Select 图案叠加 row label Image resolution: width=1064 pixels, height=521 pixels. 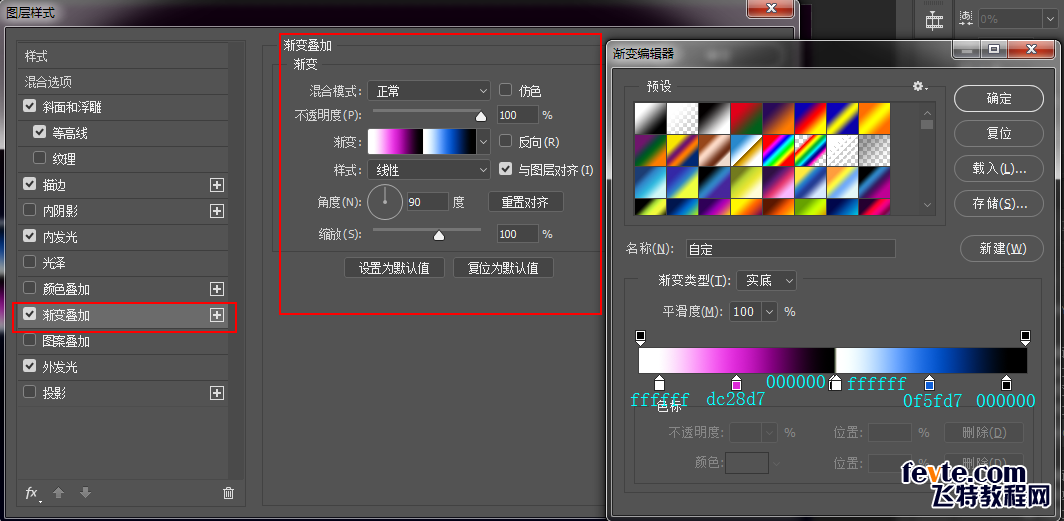pos(66,341)
